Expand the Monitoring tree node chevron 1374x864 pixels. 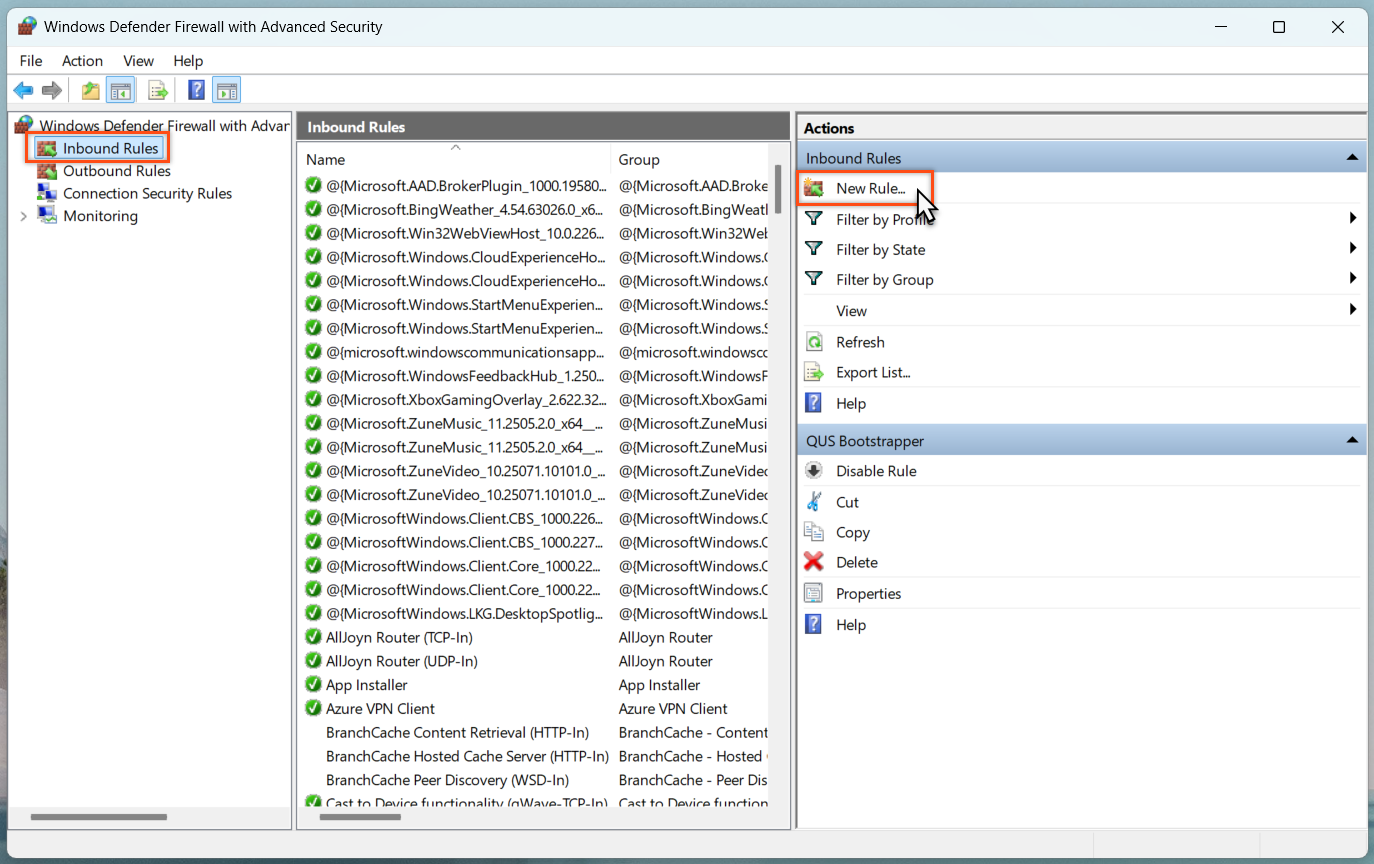click(x=24, y=216)
